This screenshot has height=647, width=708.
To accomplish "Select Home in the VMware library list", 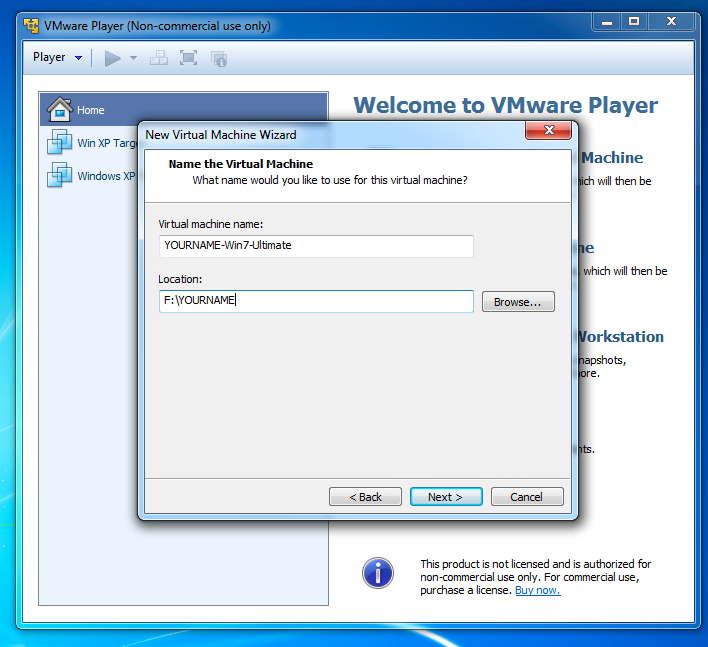I will point(184,110).
